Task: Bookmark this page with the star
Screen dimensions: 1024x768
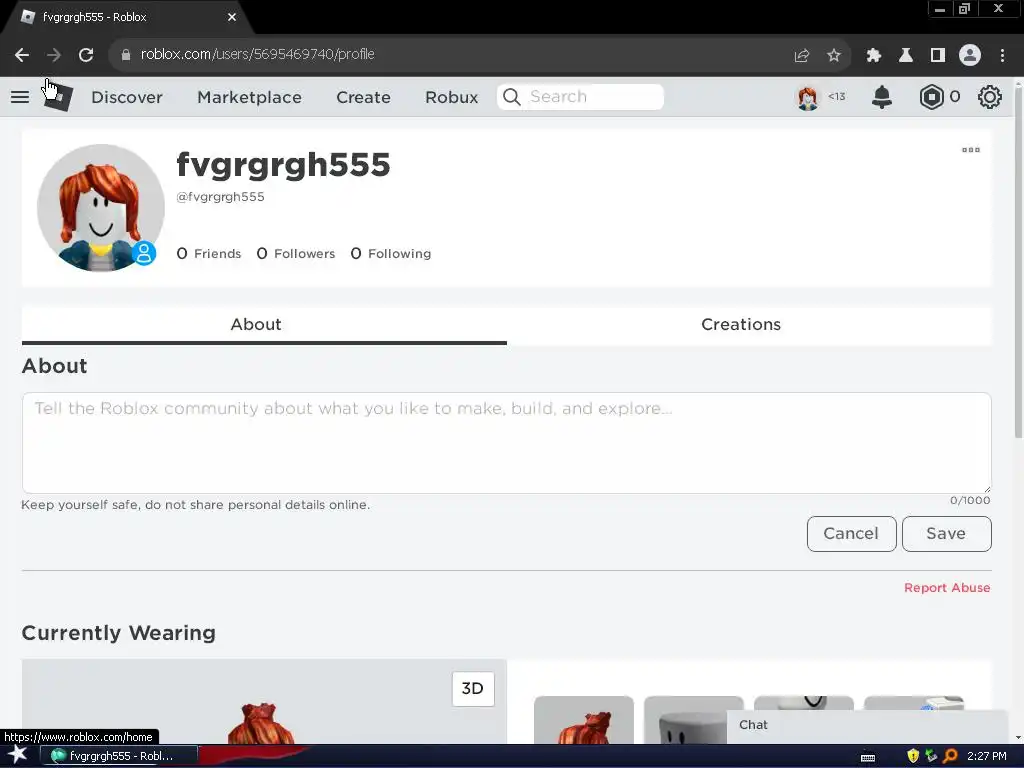Action: pyautogui.click(x=833, y=56)
